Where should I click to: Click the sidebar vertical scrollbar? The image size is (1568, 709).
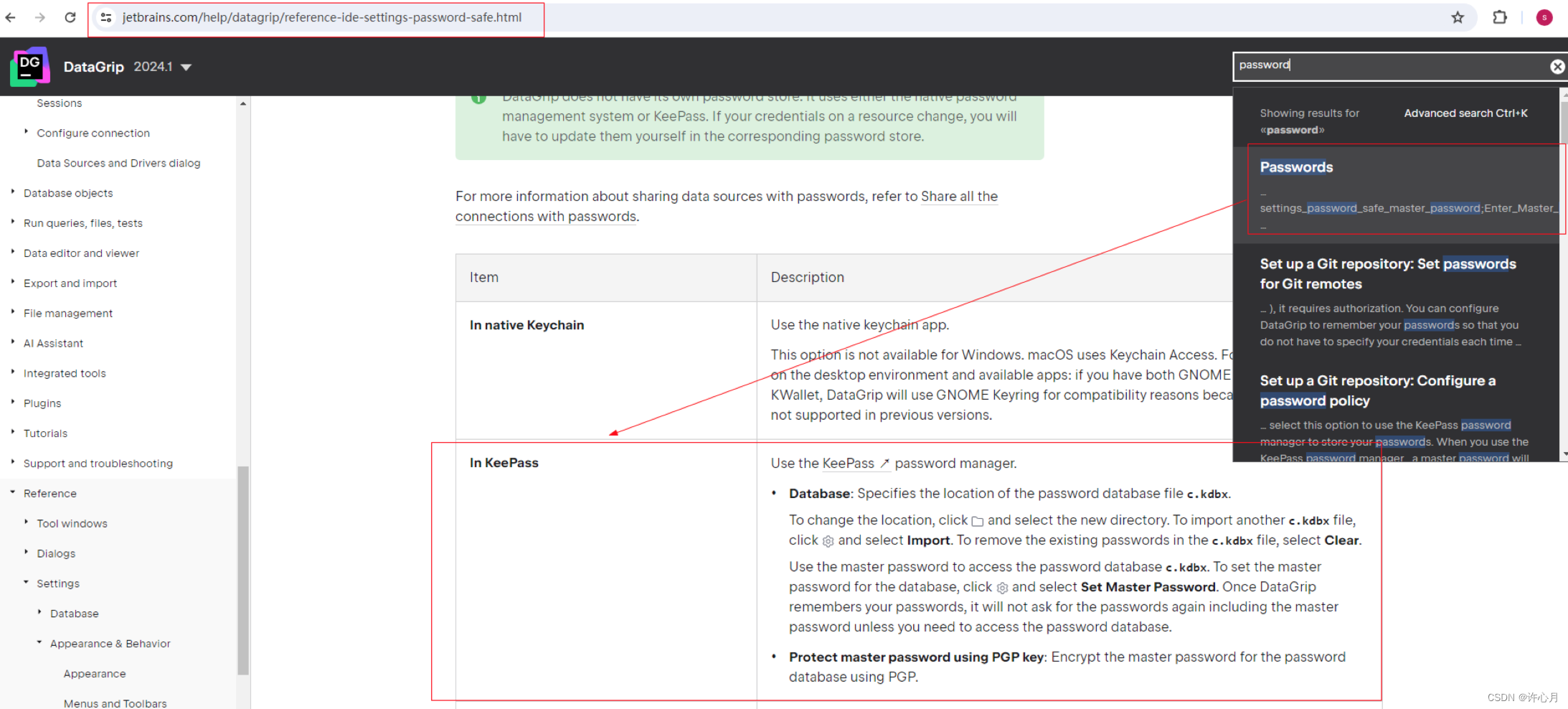point(243,571)
